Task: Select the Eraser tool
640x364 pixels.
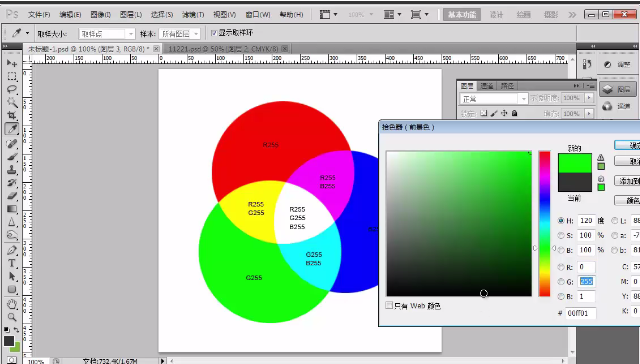Action: pyautogui.click(x=12, y=196)
